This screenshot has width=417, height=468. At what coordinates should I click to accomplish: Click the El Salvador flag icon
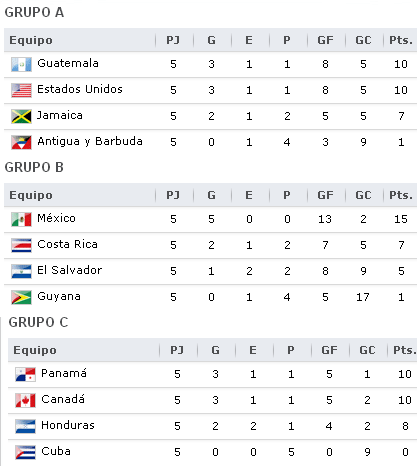[21, 271]
